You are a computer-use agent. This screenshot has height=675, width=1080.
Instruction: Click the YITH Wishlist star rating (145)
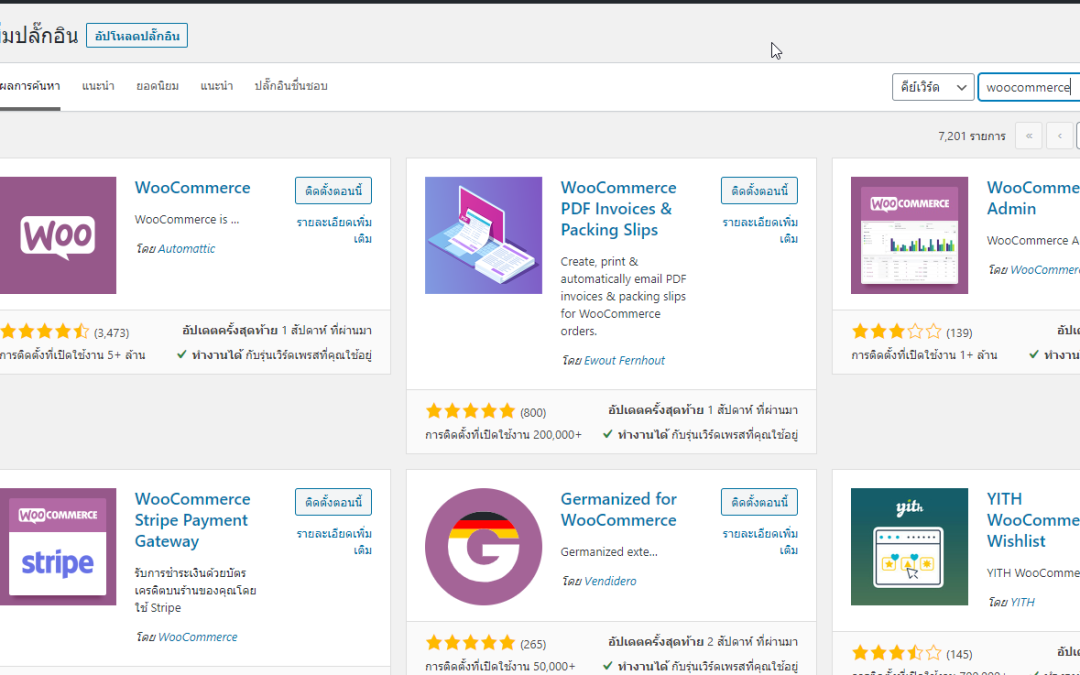point(896,653)
